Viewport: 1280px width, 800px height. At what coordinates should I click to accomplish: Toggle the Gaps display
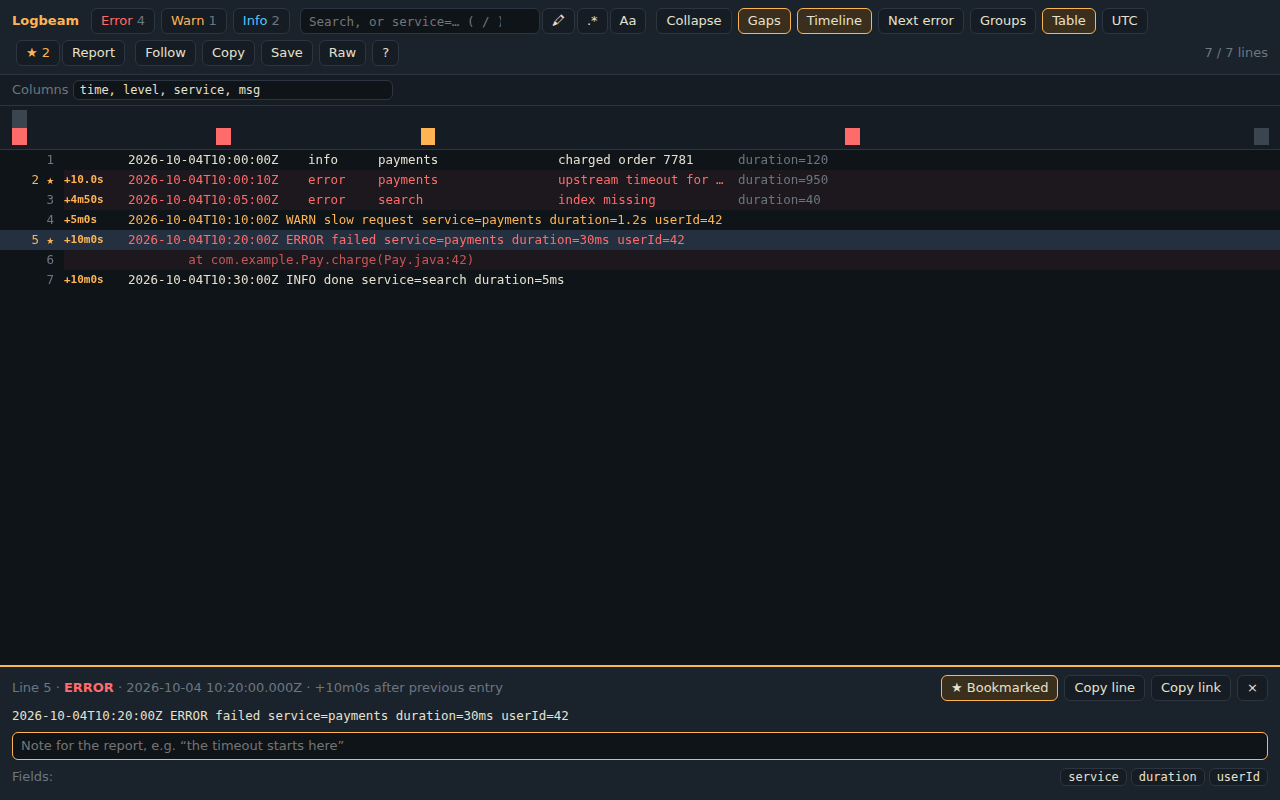tap(764, 21)
